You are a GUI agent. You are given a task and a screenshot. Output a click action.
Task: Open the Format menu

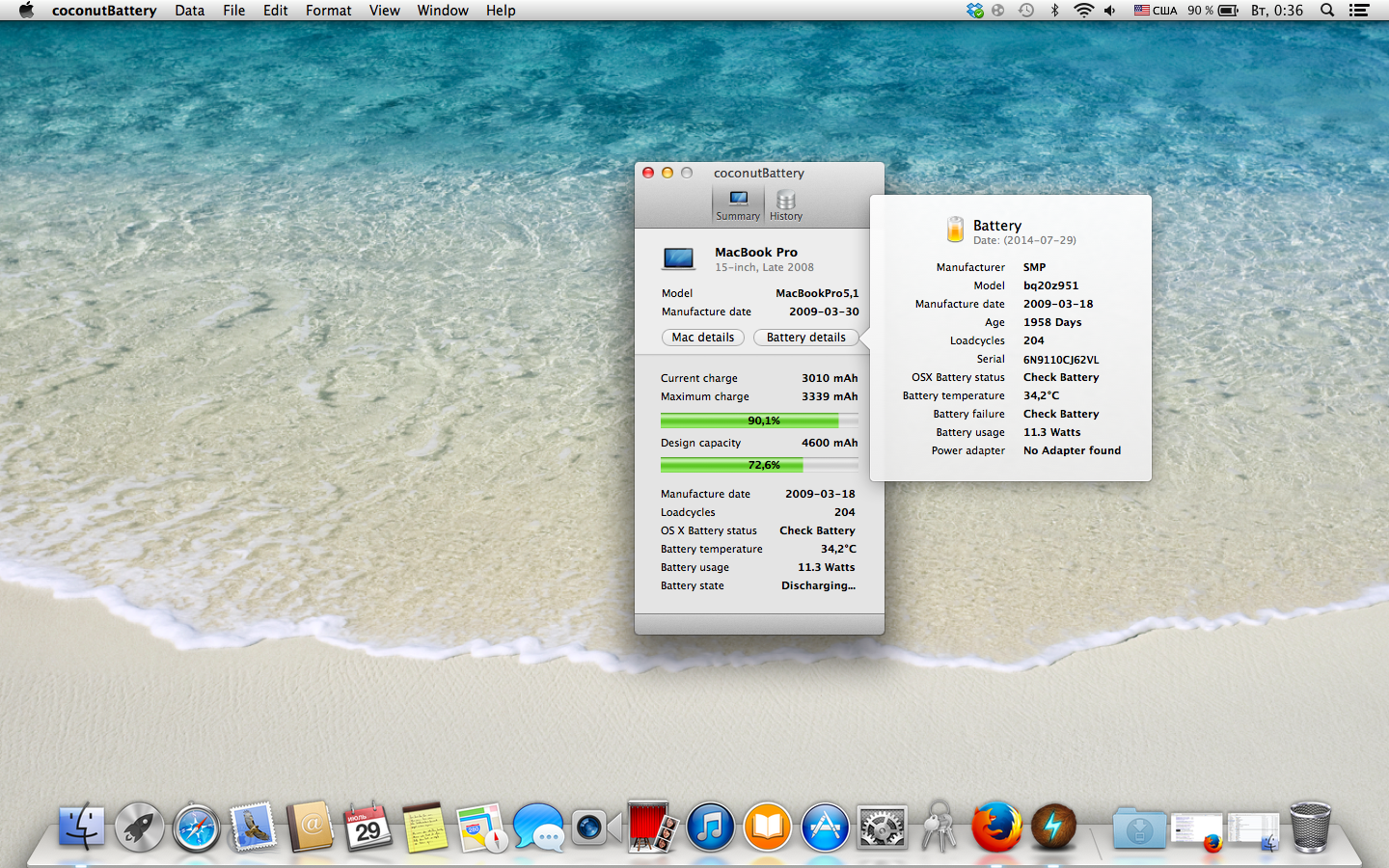[328, 11]
